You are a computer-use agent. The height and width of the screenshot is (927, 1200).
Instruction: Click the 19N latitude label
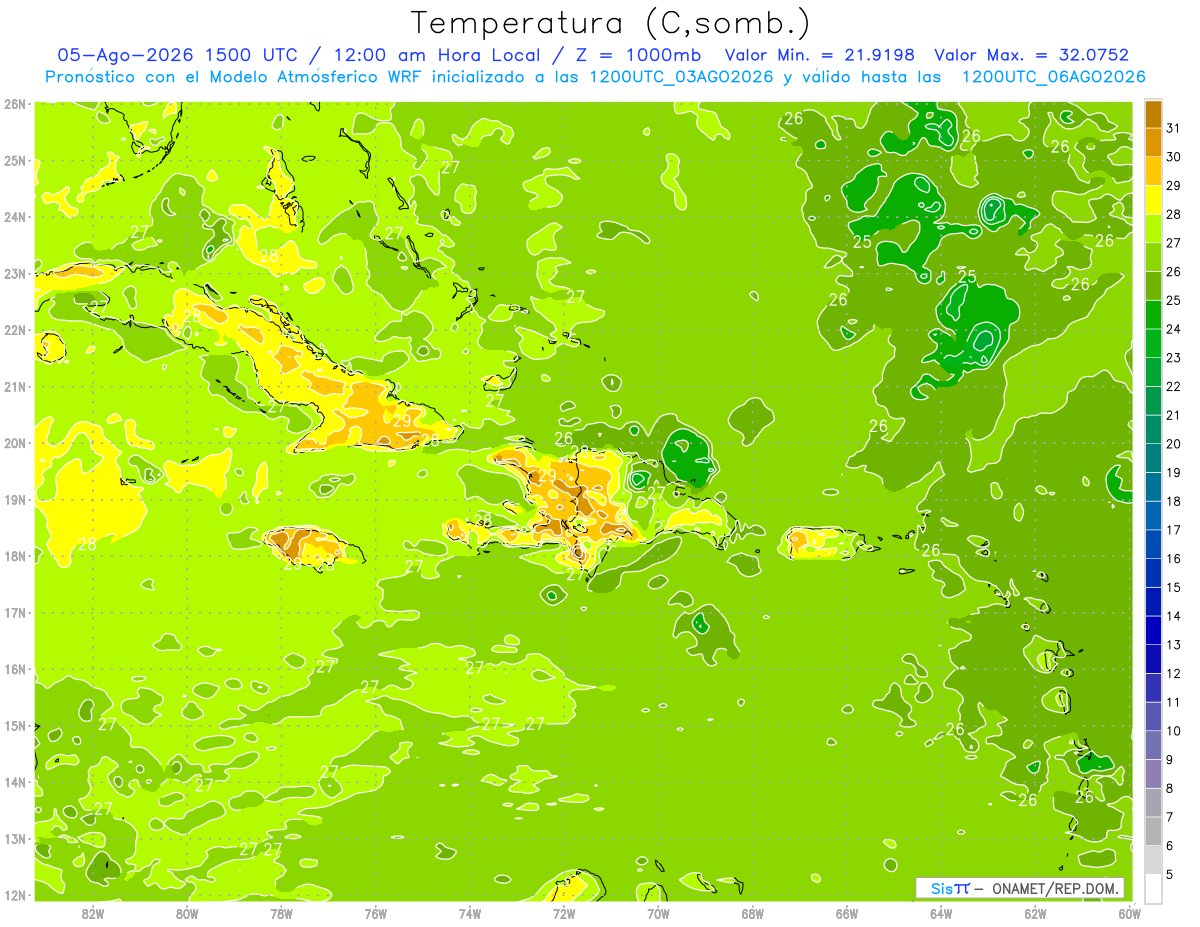[x=15, y=499]
